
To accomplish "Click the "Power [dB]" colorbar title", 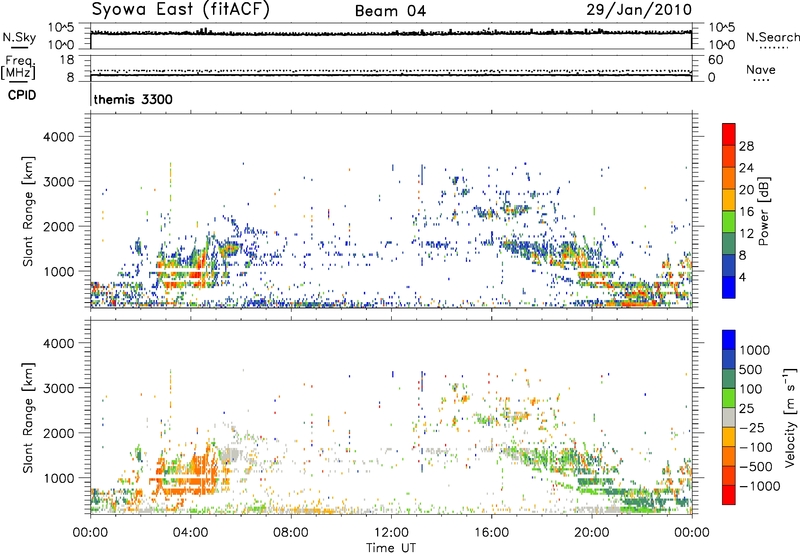I will coord(763,211).
